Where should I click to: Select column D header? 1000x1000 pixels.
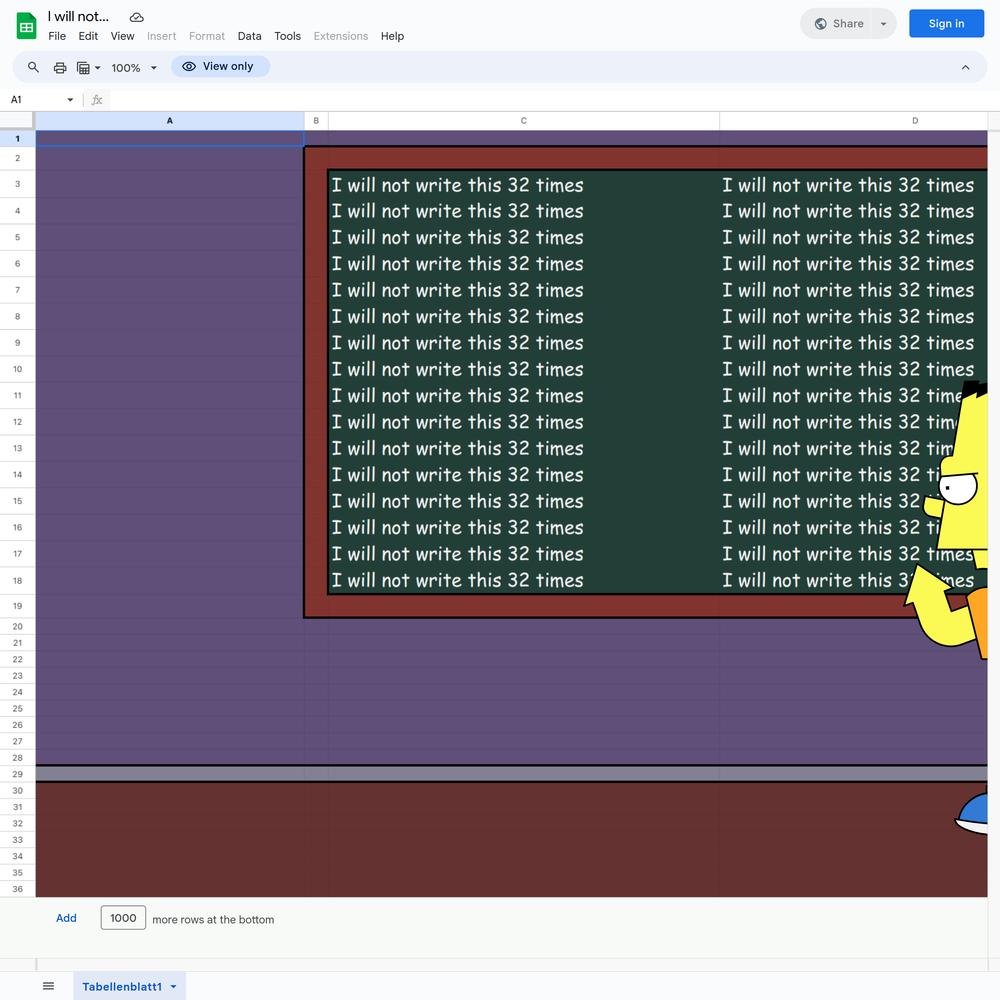[x=853, y=121]
